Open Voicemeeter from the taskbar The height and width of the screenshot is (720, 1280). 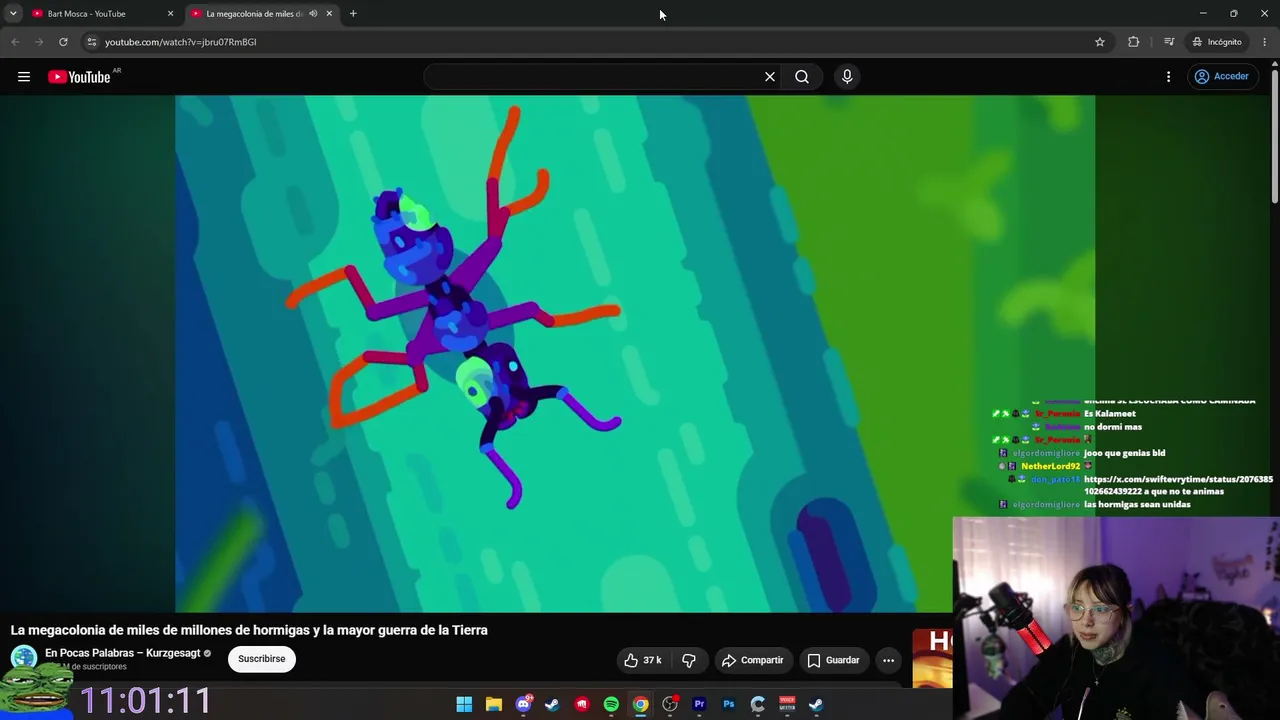click(x=787, y=705)
